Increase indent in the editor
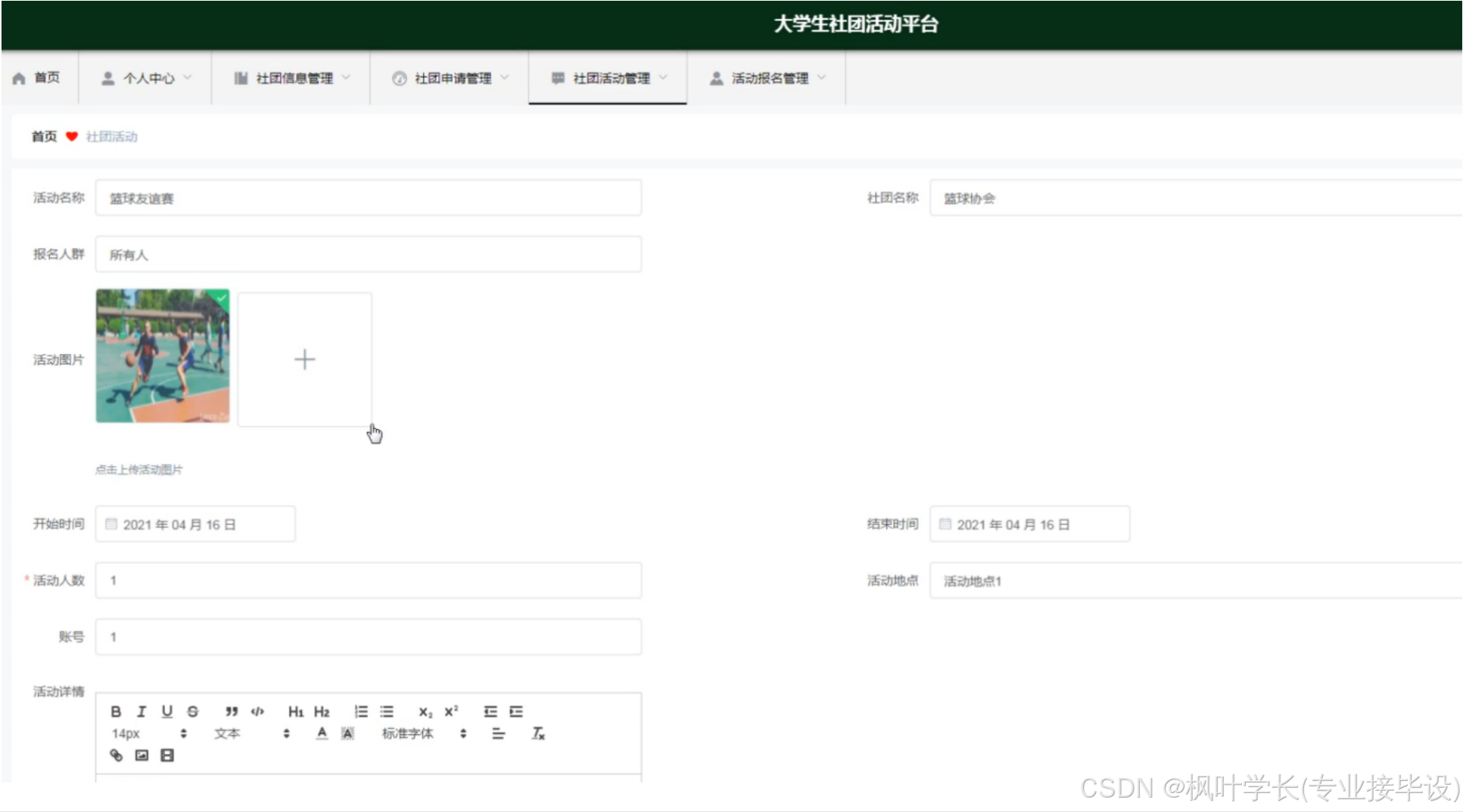Image resolution: width=1463 pixels, height=812 pixels. click(516, 711)
